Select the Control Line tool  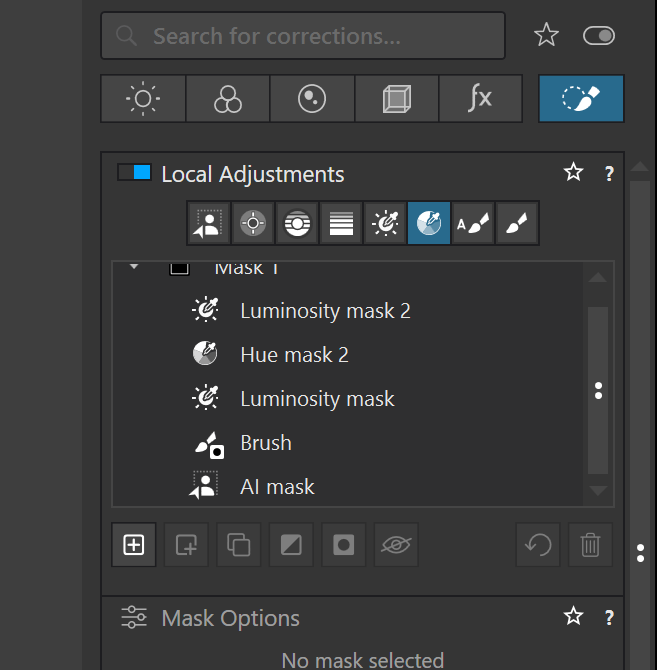[x=296, y=223]
